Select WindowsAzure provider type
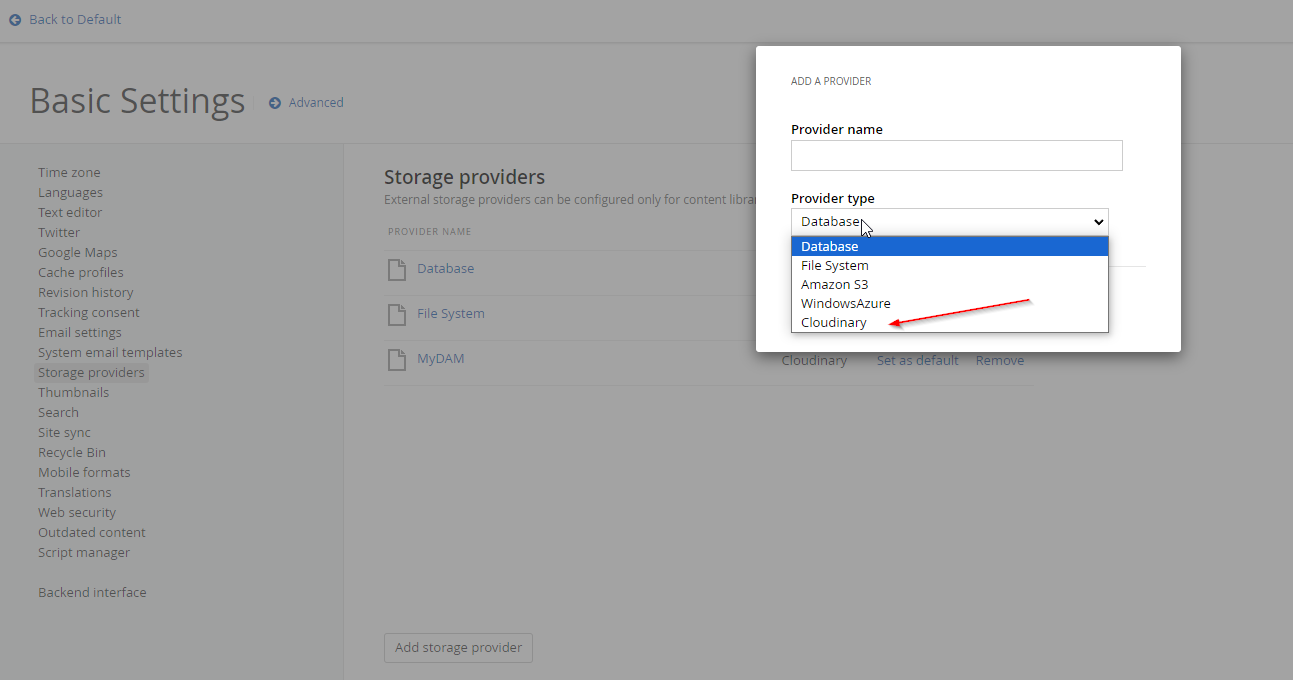Viewport: 1293px width, 680px height. (950, 304)
